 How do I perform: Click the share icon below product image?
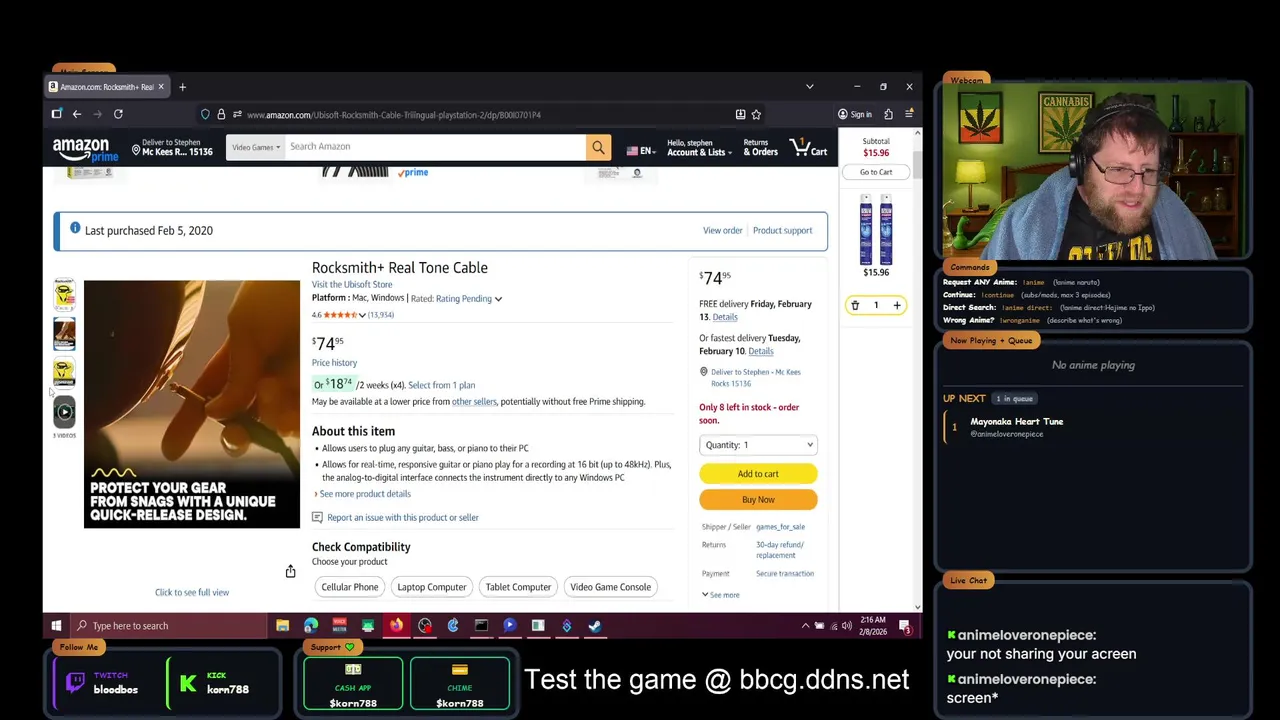(x=290, y=571)
